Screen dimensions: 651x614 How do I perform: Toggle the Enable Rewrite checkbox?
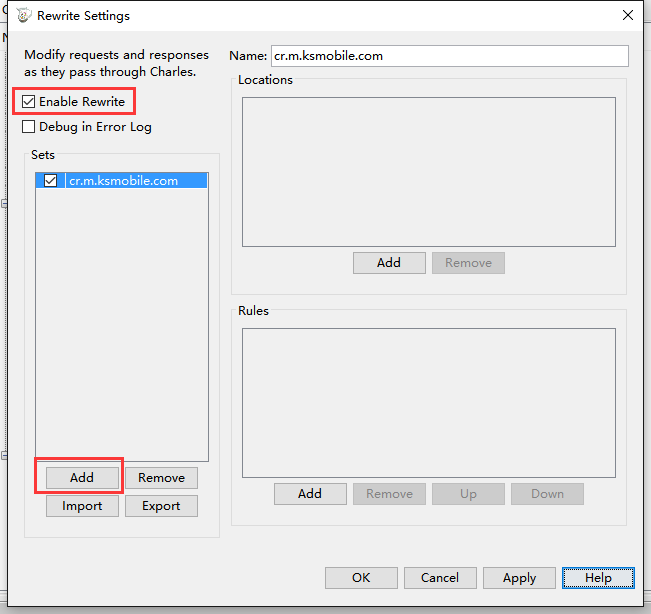tap(29, 102)
